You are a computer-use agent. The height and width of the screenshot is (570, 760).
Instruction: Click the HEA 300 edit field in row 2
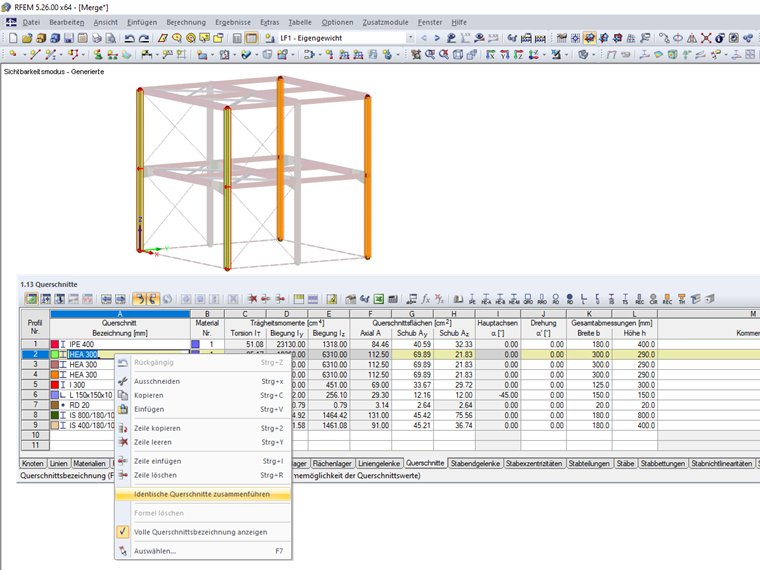click(x=128, y=354)
